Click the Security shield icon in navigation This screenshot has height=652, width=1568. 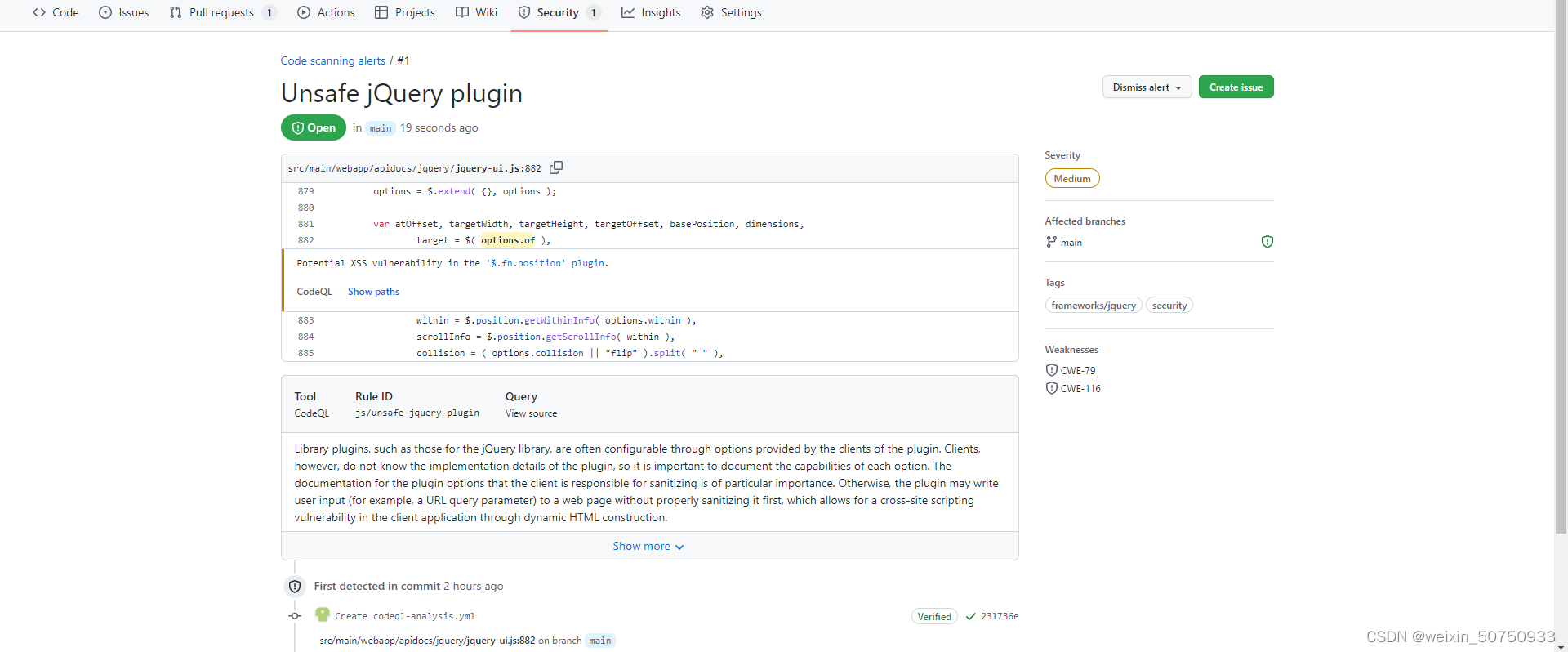(x=524, y=12)
